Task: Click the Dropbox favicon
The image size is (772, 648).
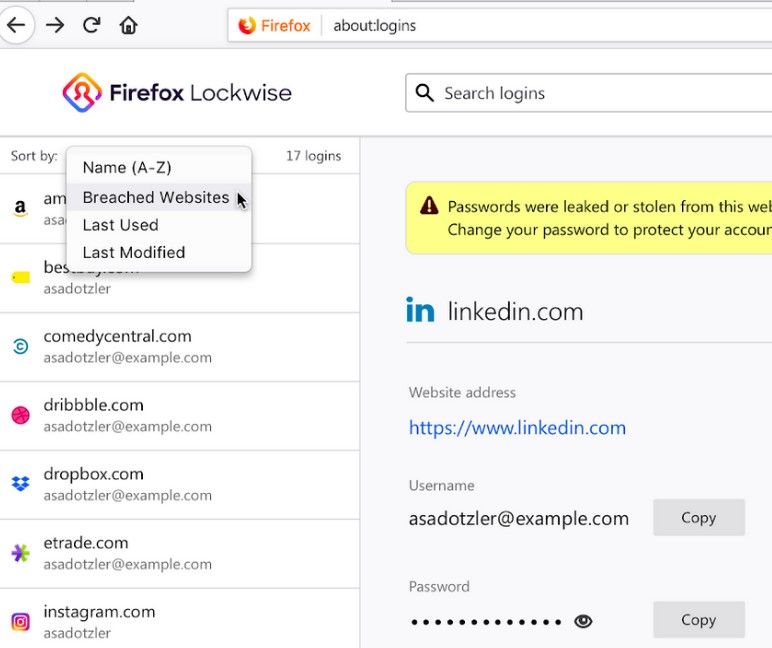Action: click(x=20, y=484)
